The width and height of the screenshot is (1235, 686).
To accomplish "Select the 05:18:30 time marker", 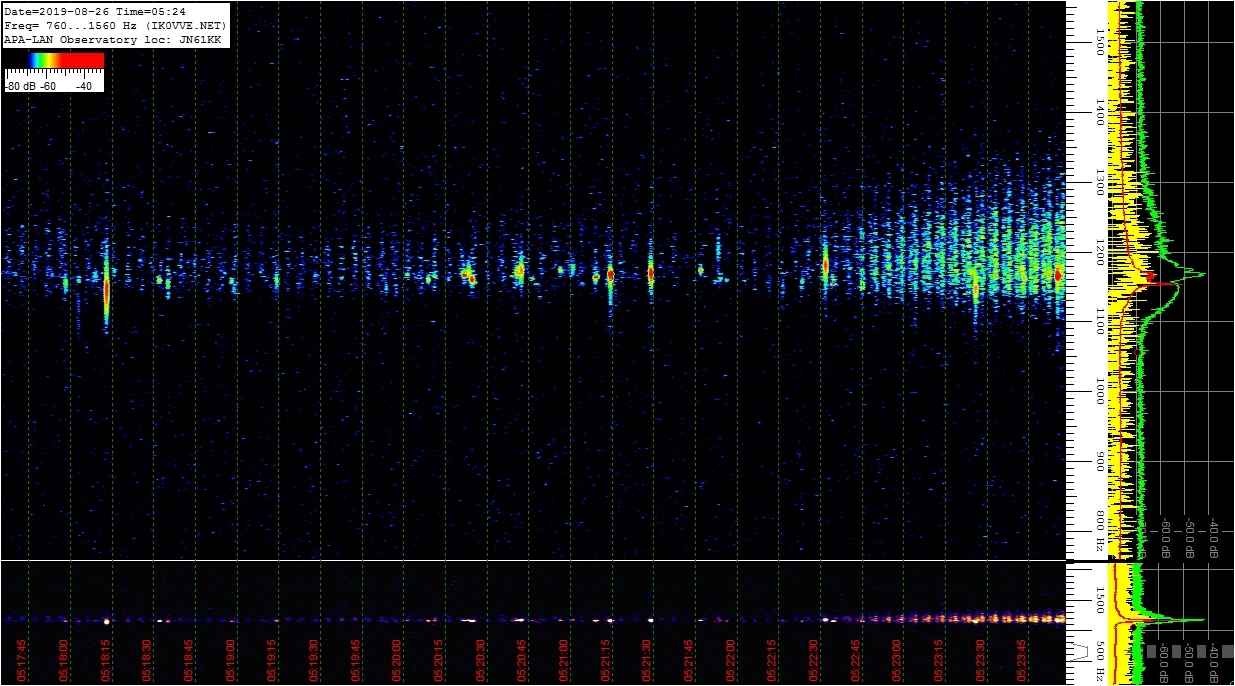I will pyautogui.click(x=147, y=660).
